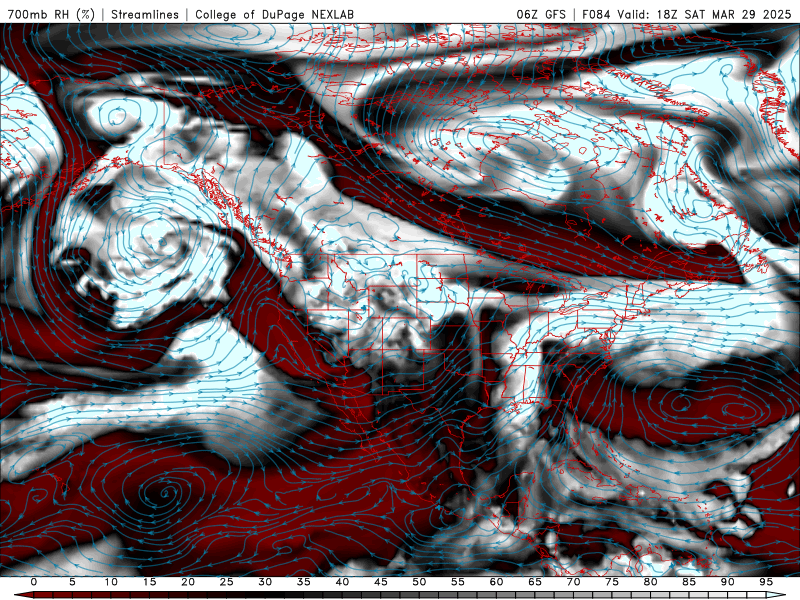
Task: Select the "10" colorbar scale label
Action: pyautogui.click(x=111, y=582)
